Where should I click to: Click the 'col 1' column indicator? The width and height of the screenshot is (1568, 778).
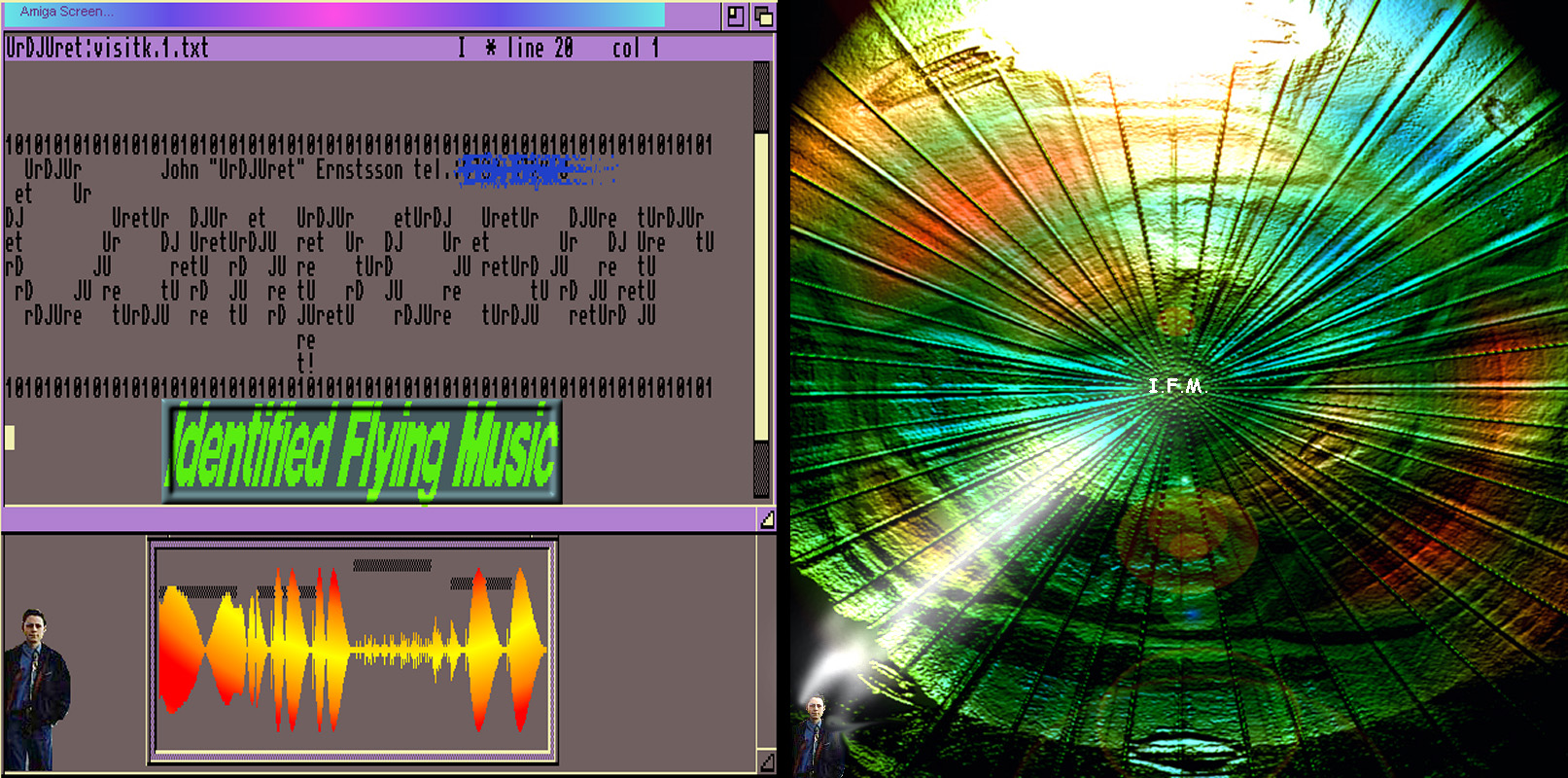coord(635,48)
